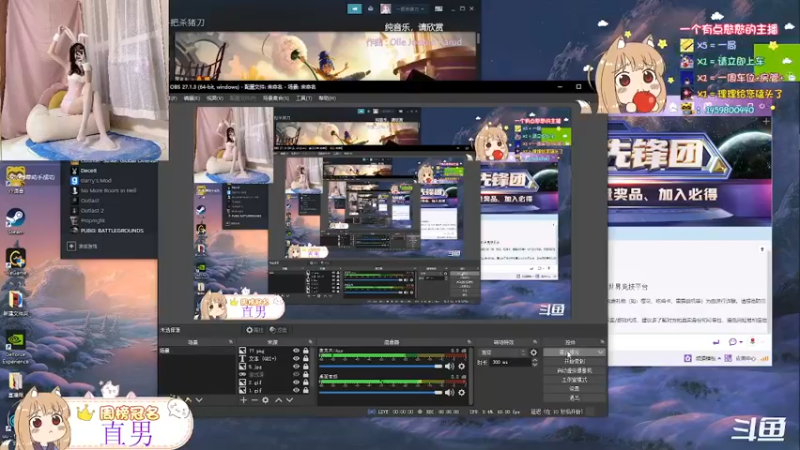Remove selected source with minus icon
Viewport: 800px width, 450px height.
tap(254, 400)
